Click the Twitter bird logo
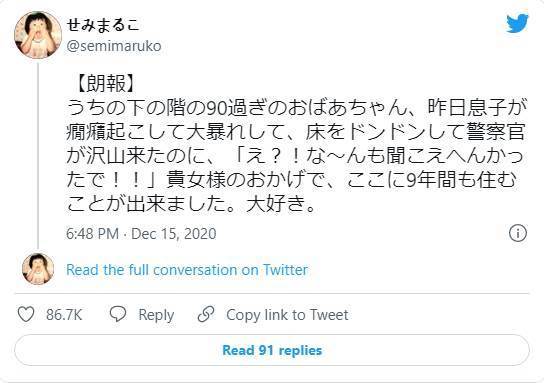This screenshot has width=544, height=383. click(x=517, y=23)
